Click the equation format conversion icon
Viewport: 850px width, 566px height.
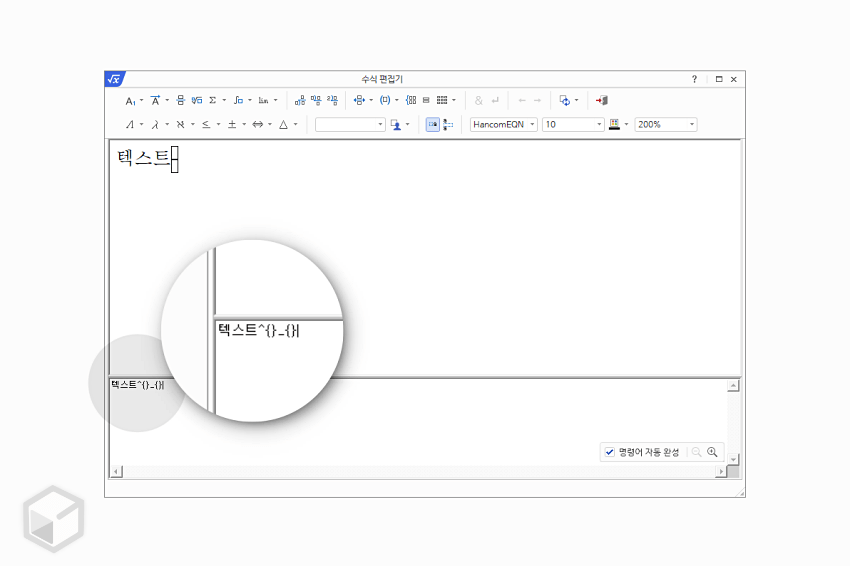(x=565, y=100)
